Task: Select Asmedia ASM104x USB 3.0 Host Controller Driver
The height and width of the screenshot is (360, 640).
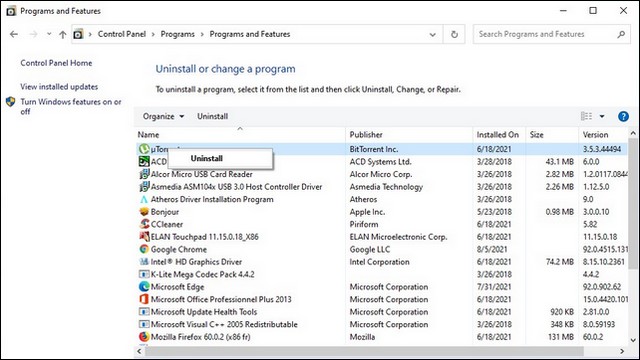Action: click(236, 187)
